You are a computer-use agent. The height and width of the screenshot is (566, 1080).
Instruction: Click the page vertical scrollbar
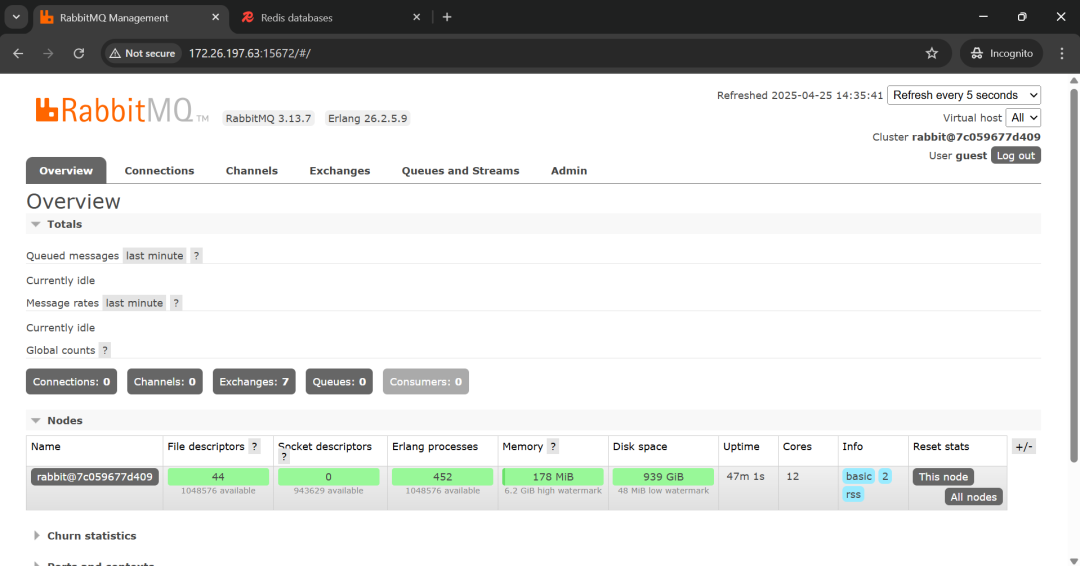1074,275
